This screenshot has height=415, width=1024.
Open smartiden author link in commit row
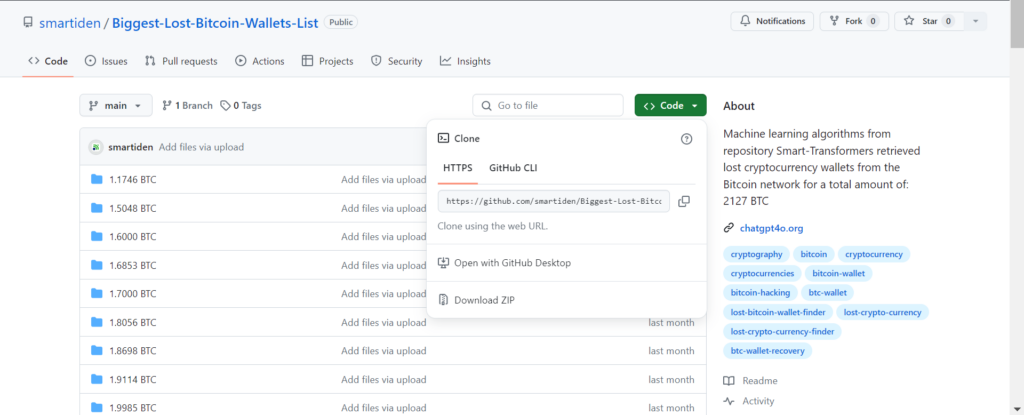tap(131, 147)
